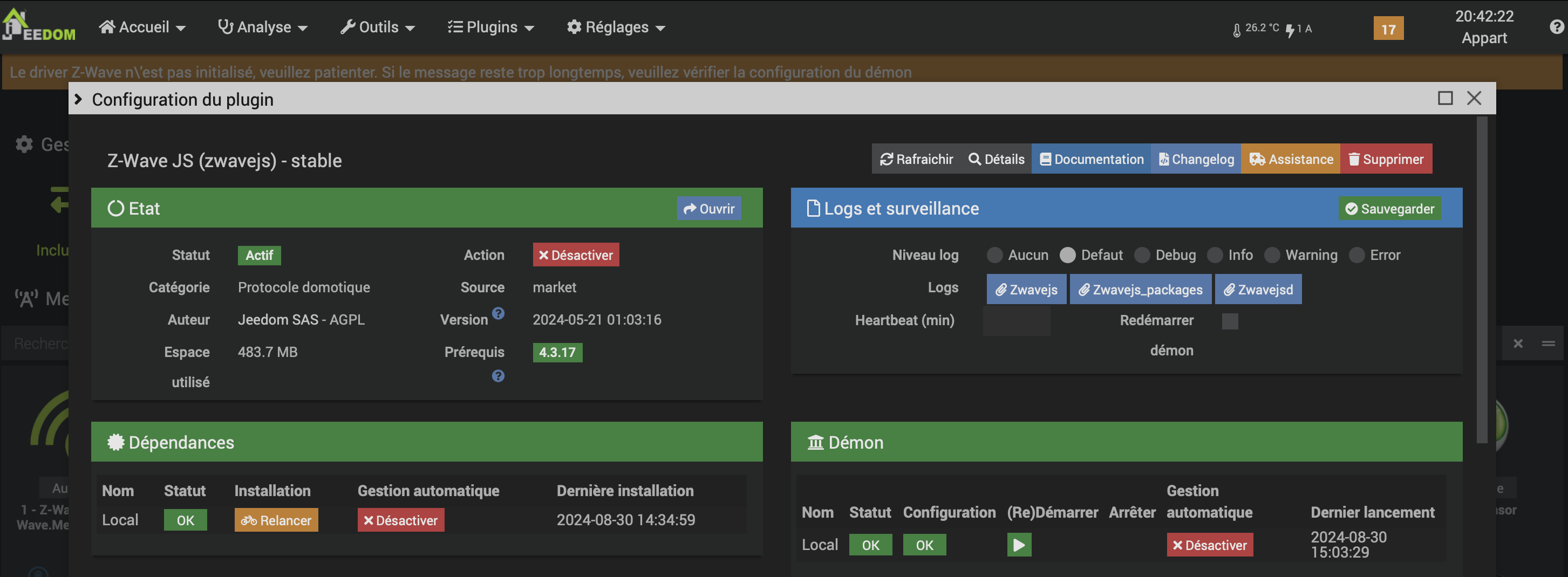
Task: Expand the Configuration du plugin chevron
Action: click(x=78, y=99)
